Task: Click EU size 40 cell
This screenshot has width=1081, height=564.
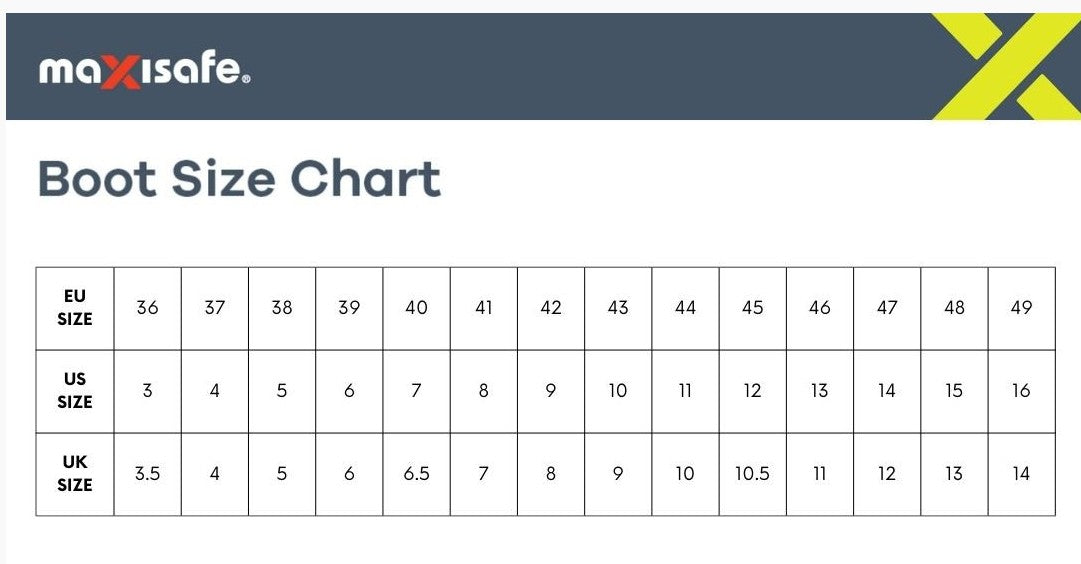Action: 416,308
